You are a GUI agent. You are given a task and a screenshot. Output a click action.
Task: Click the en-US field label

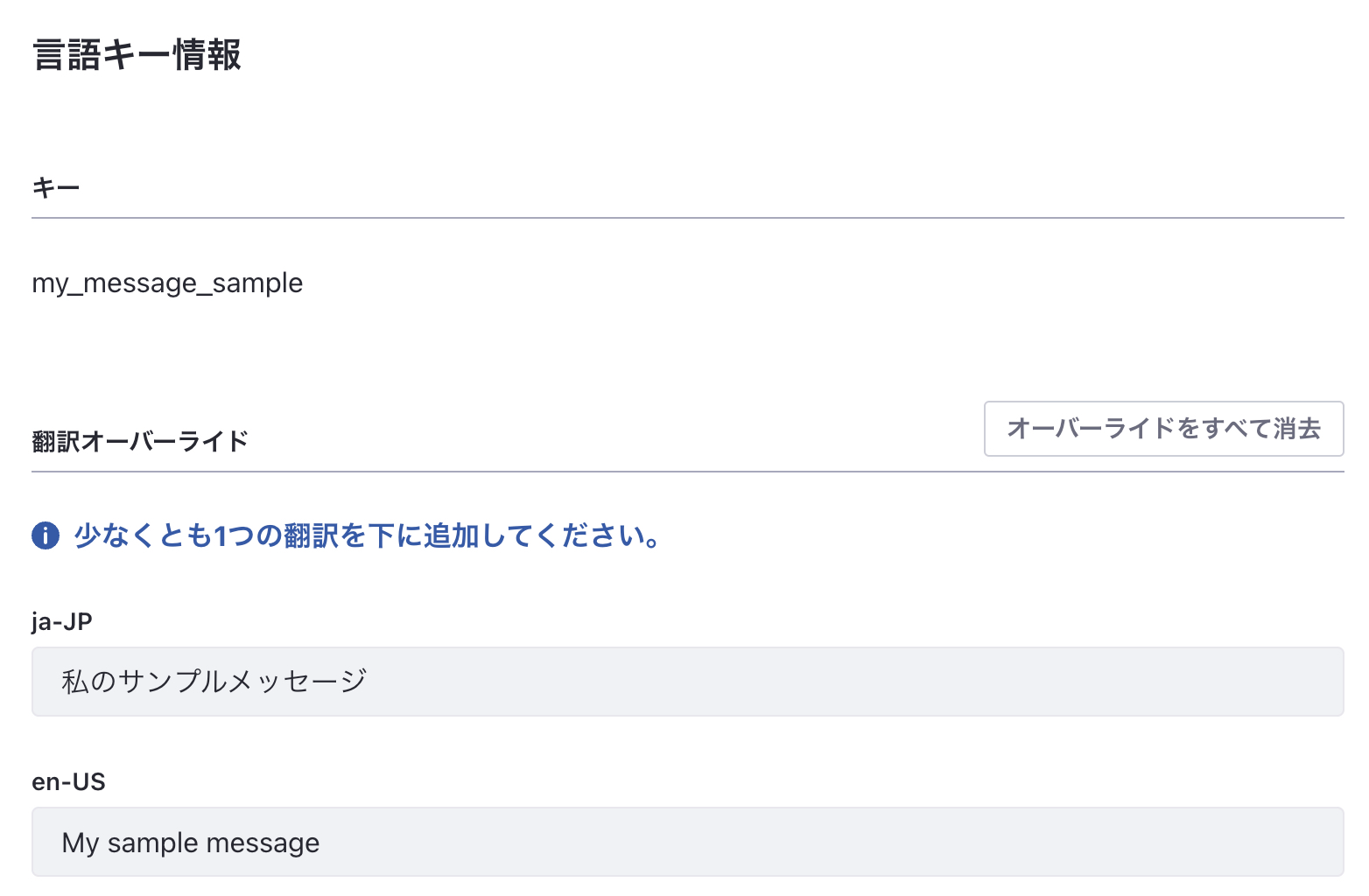coord(68,781)
